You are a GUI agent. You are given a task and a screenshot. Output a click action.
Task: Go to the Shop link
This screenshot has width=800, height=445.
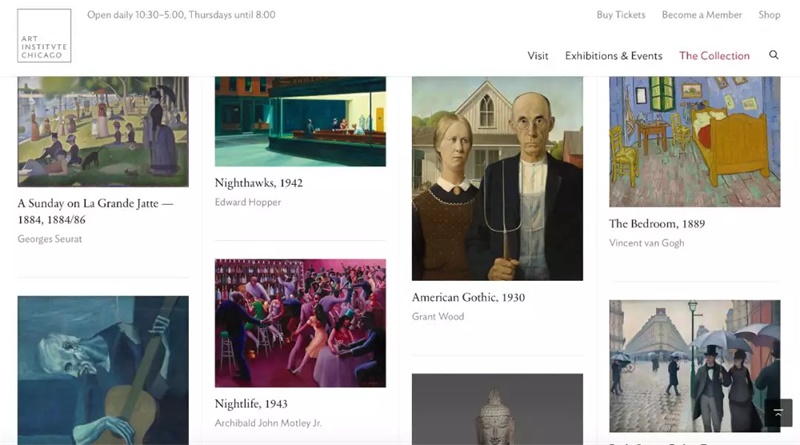pos(769,15)
